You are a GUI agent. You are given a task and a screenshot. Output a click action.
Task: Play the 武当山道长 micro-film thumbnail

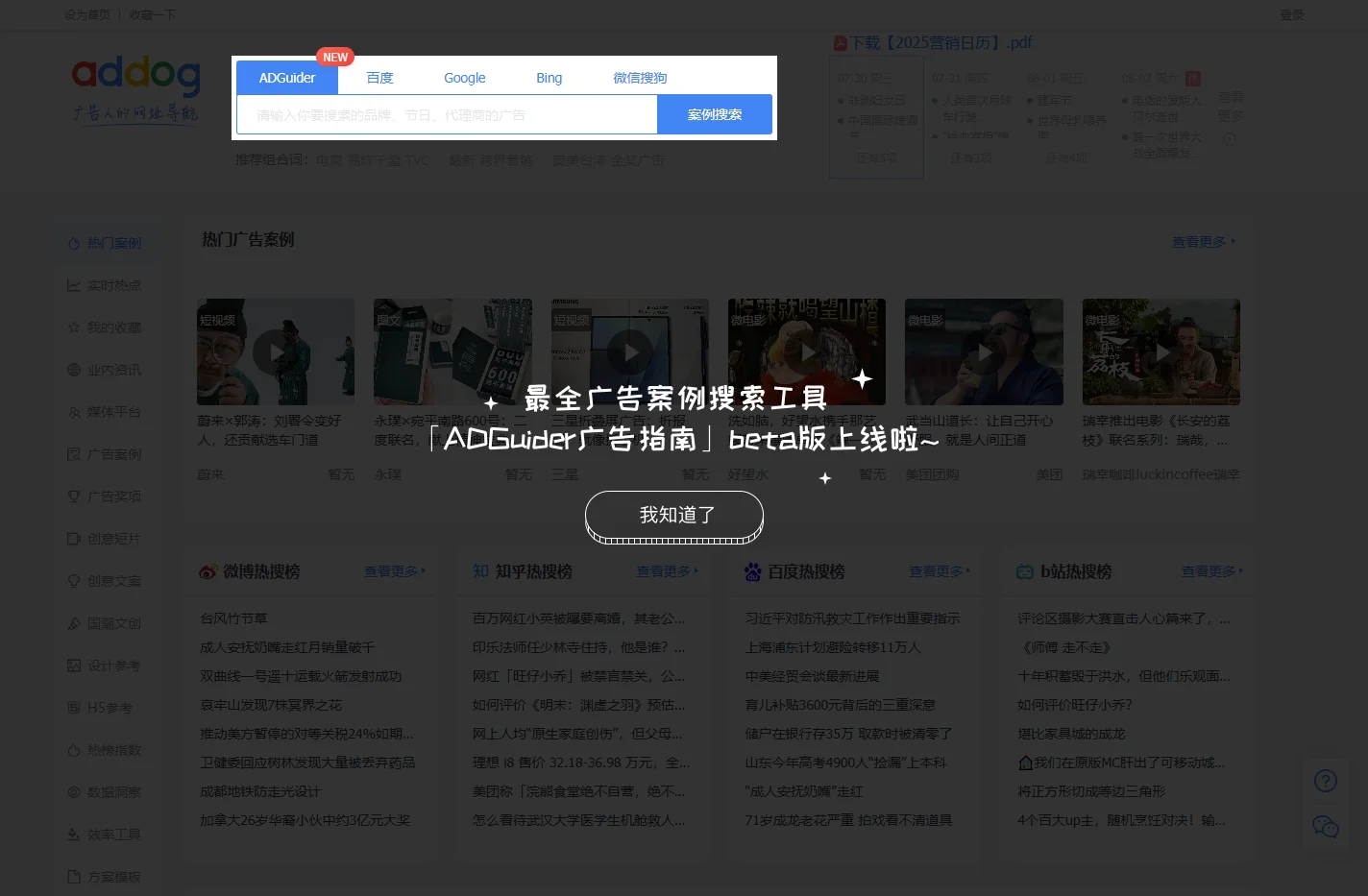coord(984,351)
